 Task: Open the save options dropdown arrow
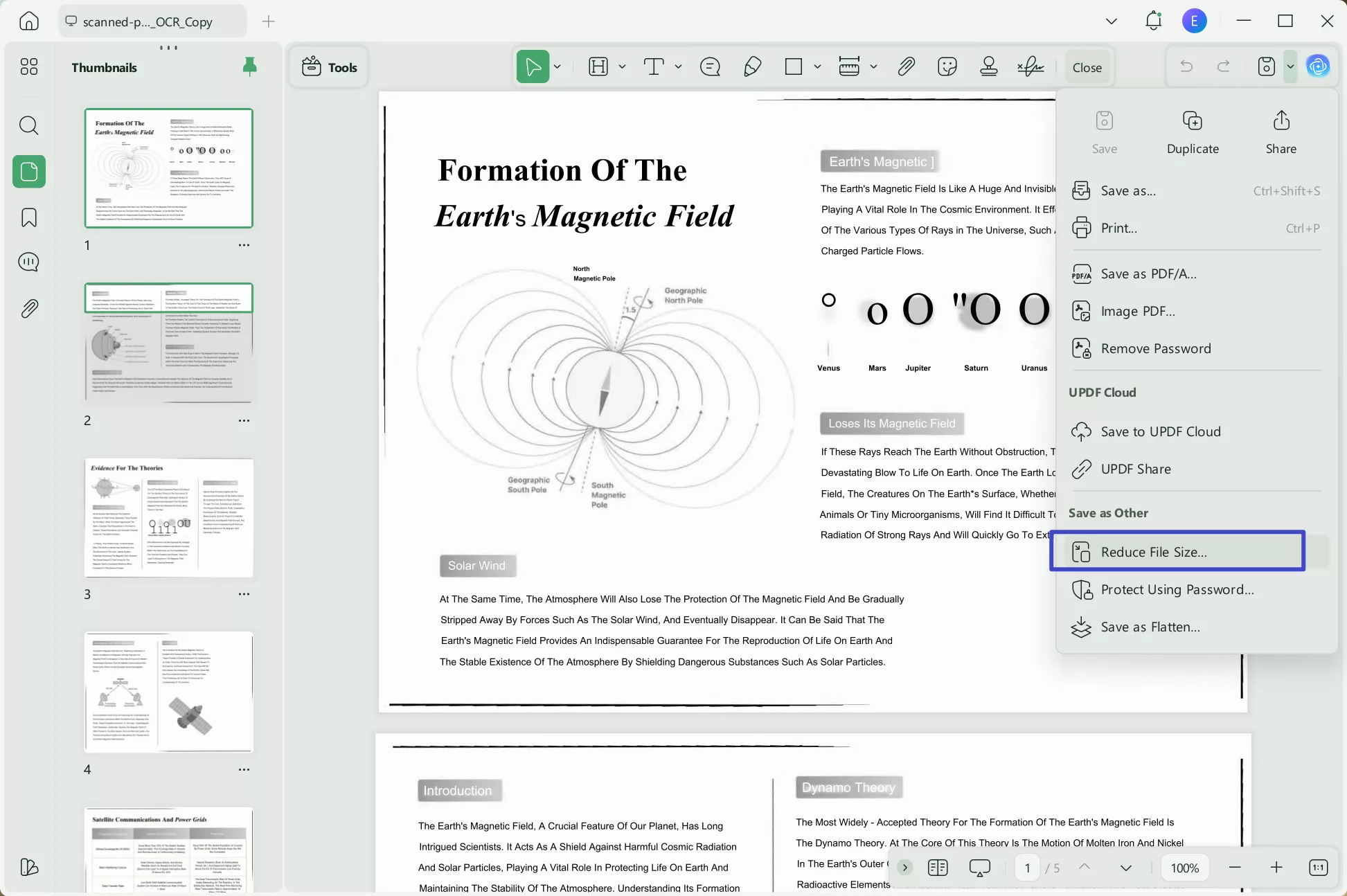(1290, 67)
